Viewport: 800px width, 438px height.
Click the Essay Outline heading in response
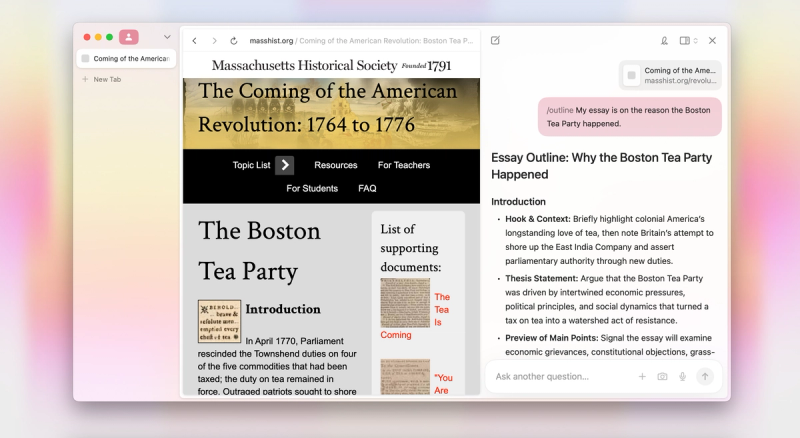point(601,166)
